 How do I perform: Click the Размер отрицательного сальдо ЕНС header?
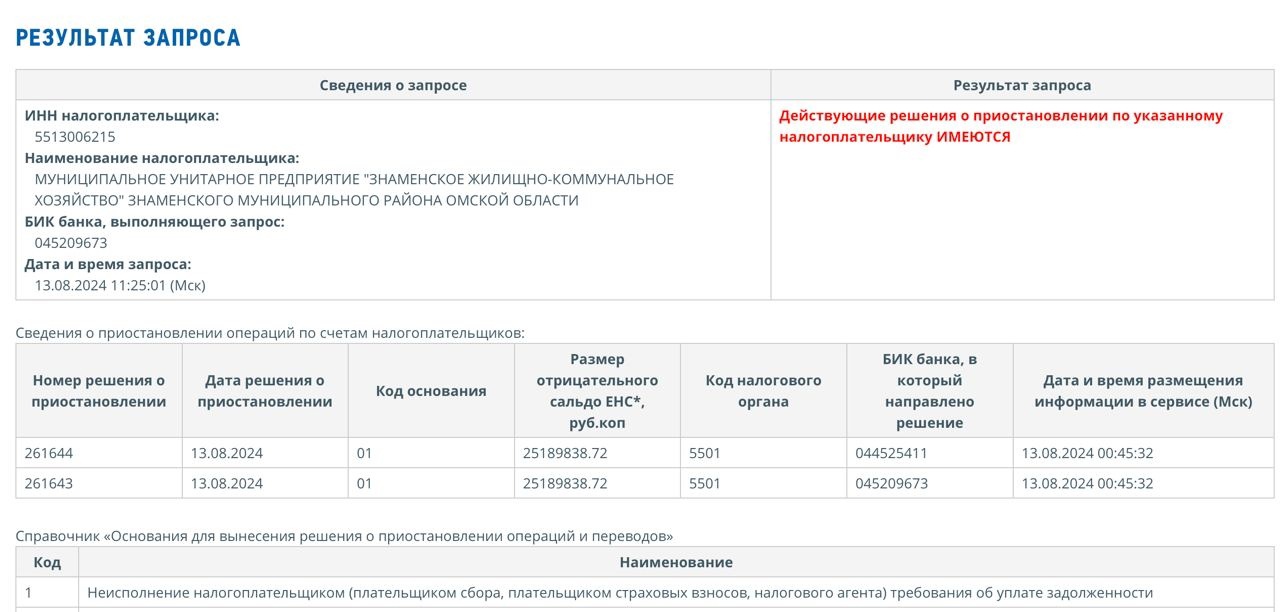(x=597, y=391)
